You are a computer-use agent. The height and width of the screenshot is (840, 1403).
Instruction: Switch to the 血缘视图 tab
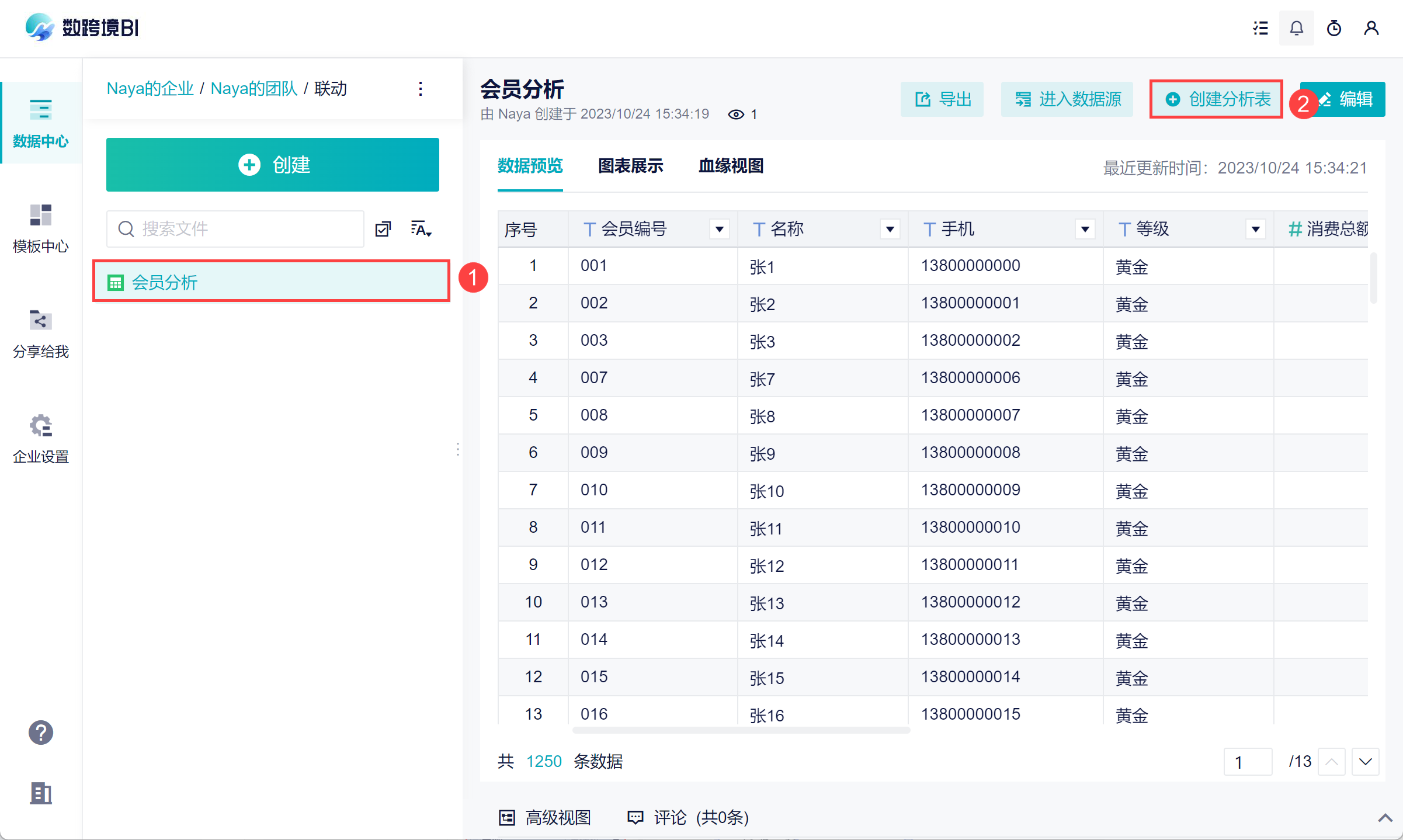pyautogui.click(x=731, y=166)
